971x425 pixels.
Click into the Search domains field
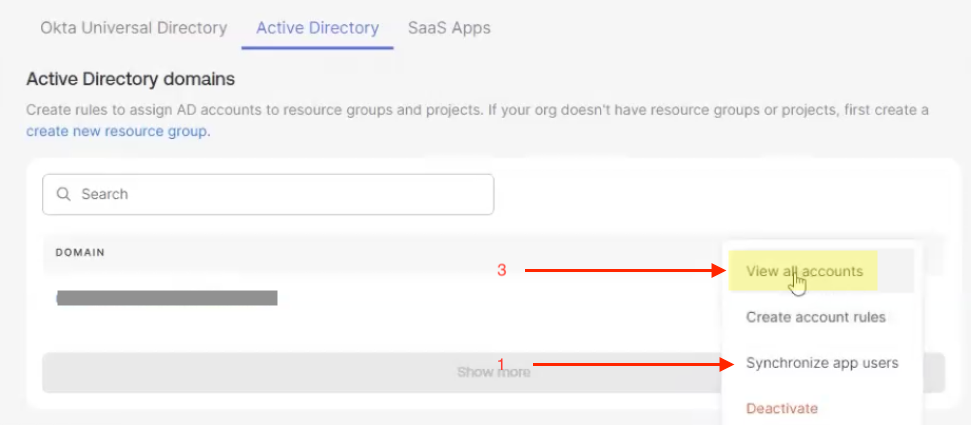(x=268, y=195)
